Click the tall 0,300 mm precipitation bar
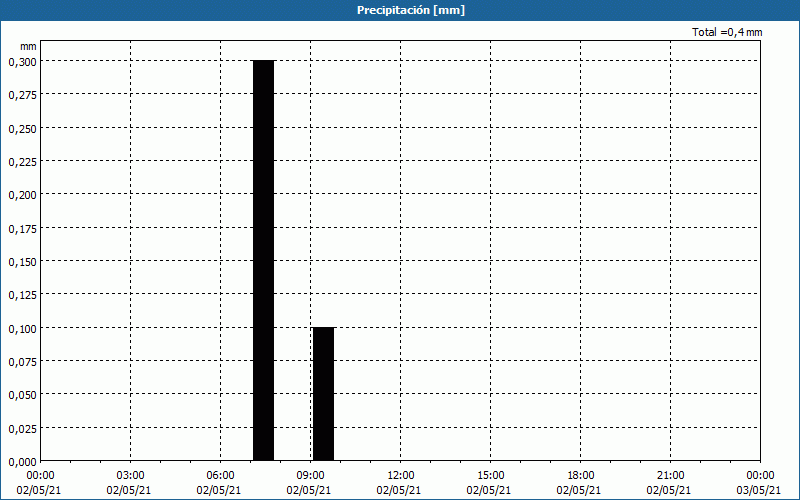This screenshot has width=800, height=500. click(264, 260)
